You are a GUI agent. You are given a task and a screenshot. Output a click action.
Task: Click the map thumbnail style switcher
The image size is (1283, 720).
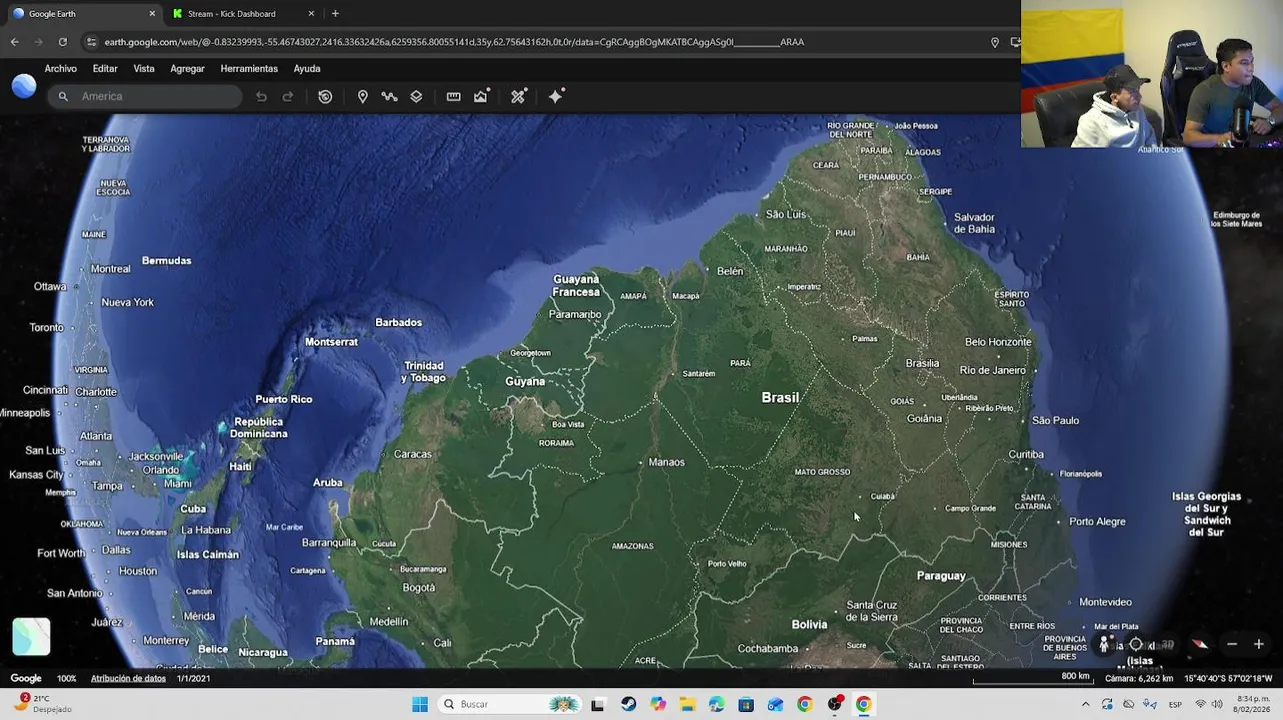coord(31,637)
